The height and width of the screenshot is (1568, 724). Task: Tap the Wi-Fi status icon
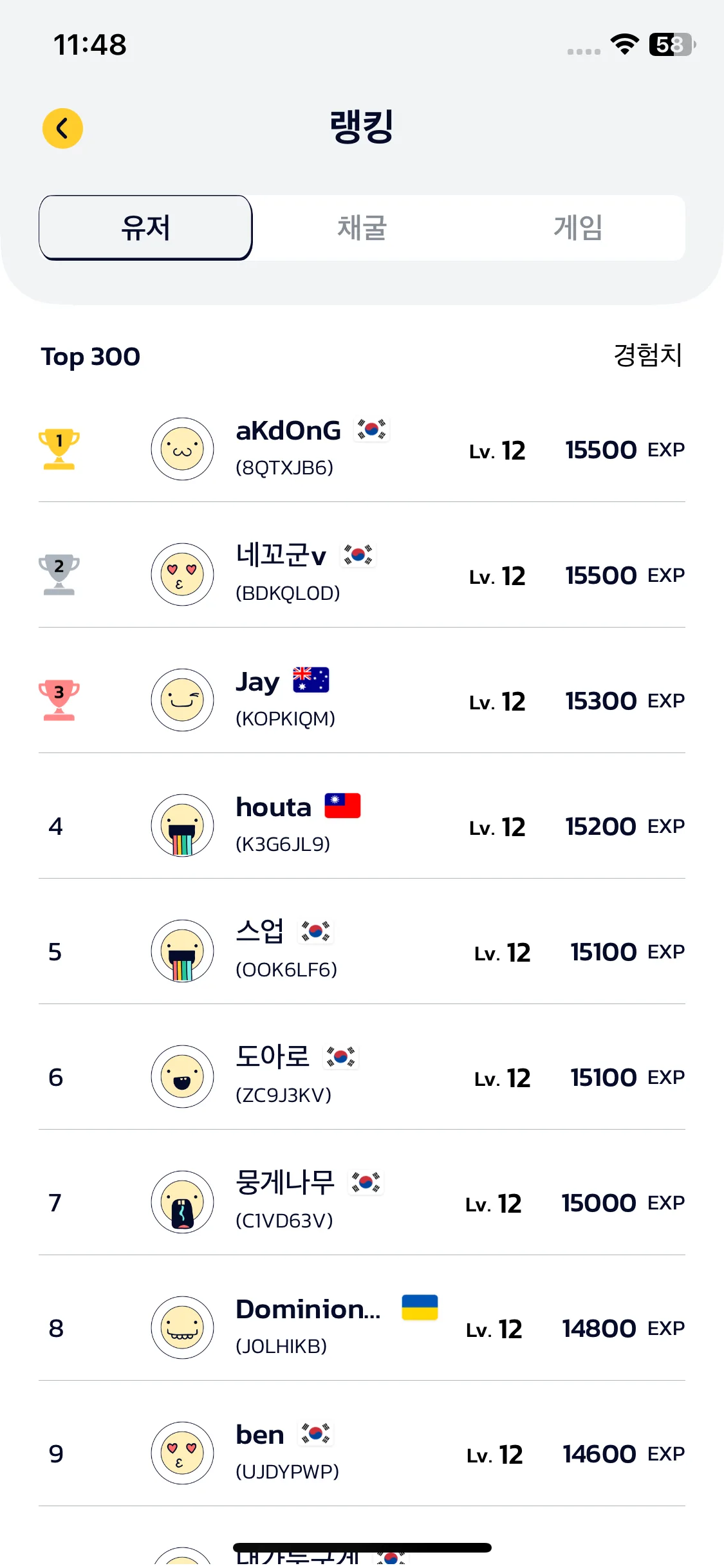(624, 44)
